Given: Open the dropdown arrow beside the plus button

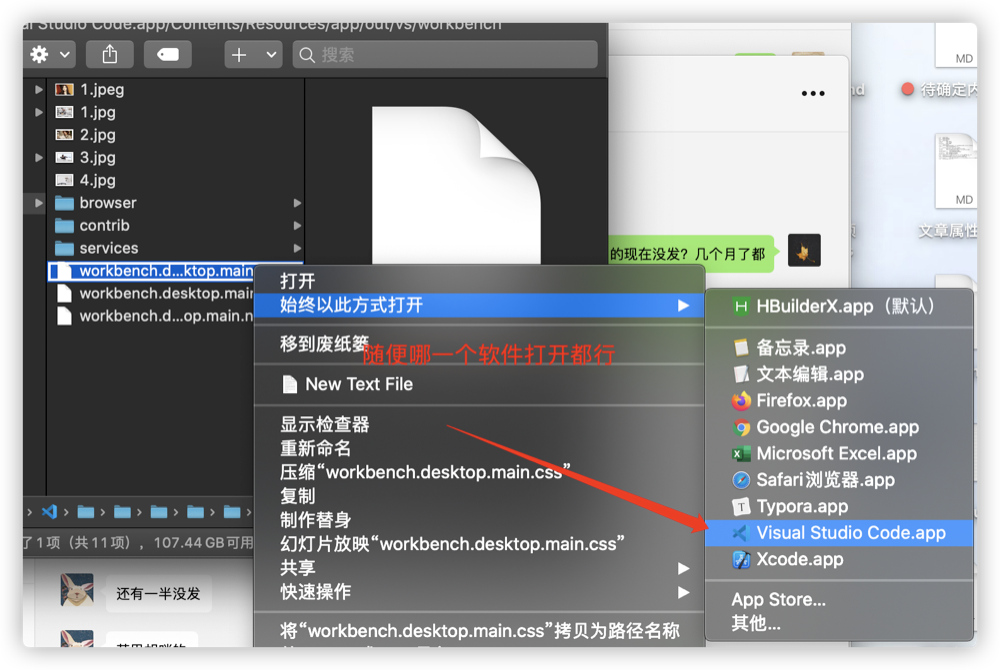Looking at the screenshot, I should tap(271, 55).
